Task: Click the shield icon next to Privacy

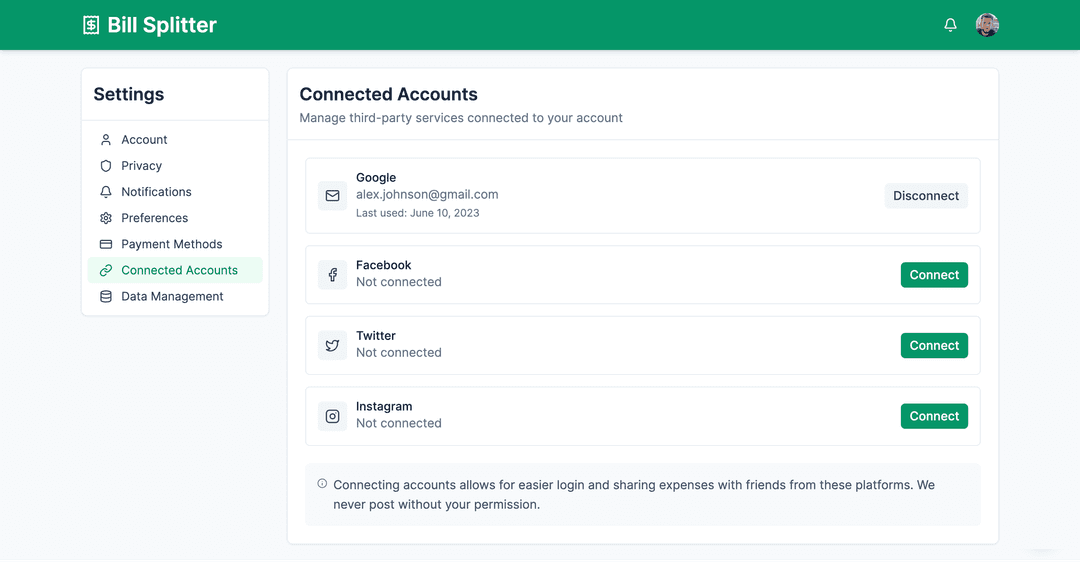Action: tap(106, 166)
